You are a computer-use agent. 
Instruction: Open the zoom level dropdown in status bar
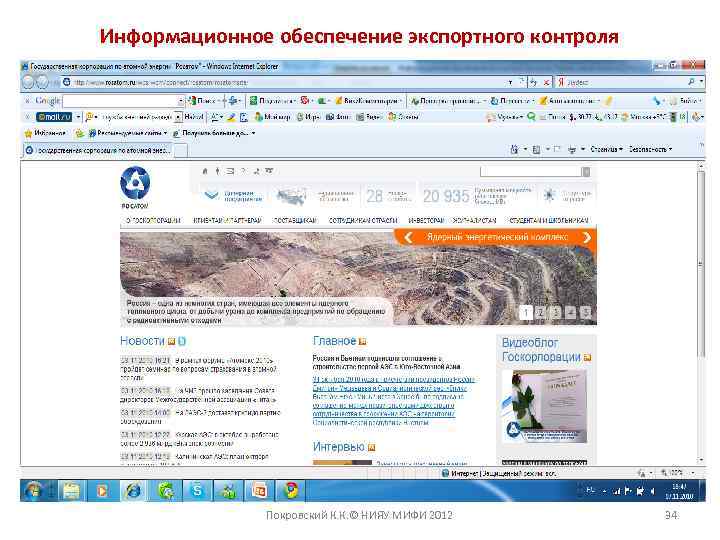pos(693,472)
